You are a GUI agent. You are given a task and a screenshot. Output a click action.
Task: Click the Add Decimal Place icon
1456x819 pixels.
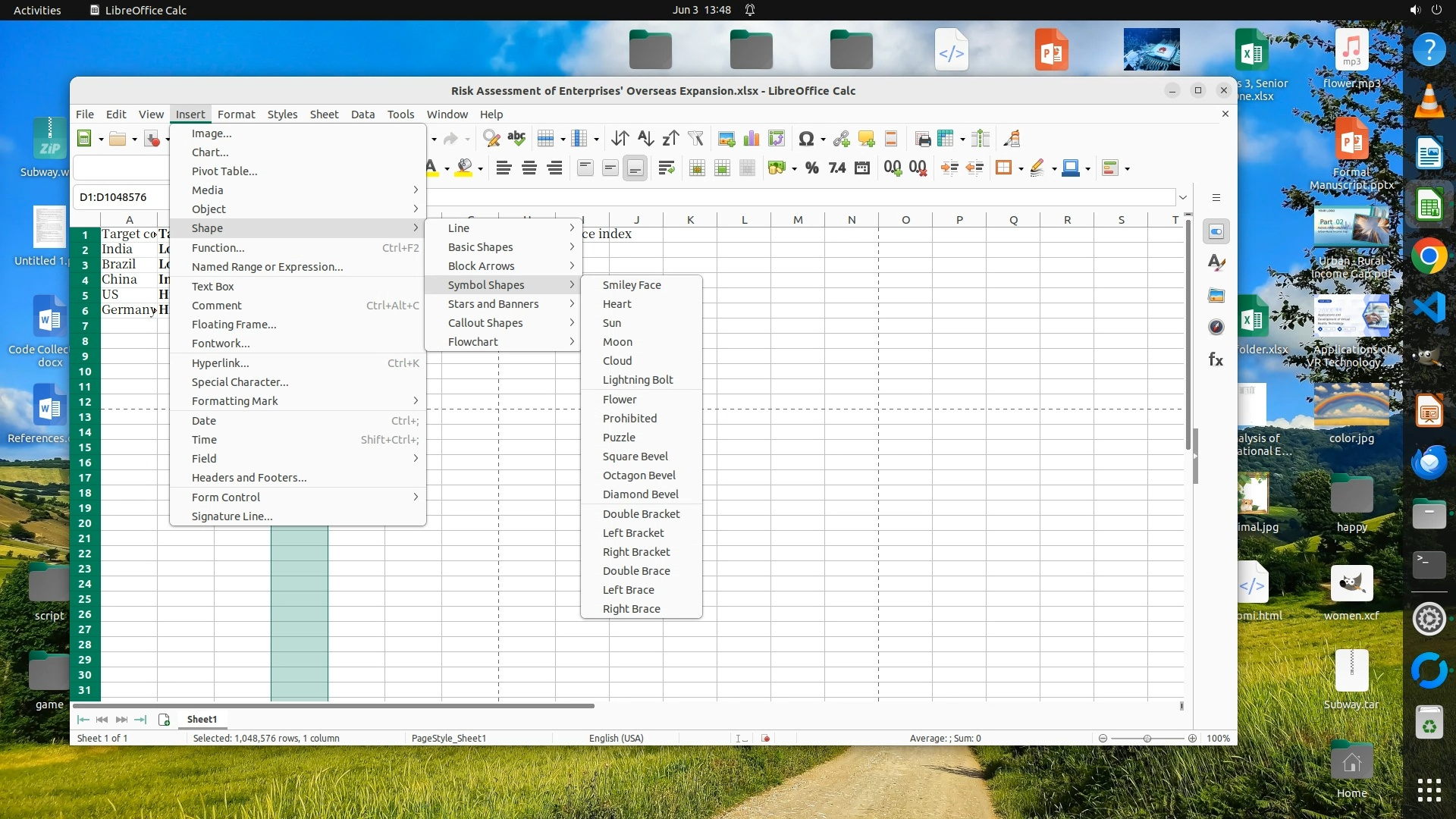click(893, 168)
